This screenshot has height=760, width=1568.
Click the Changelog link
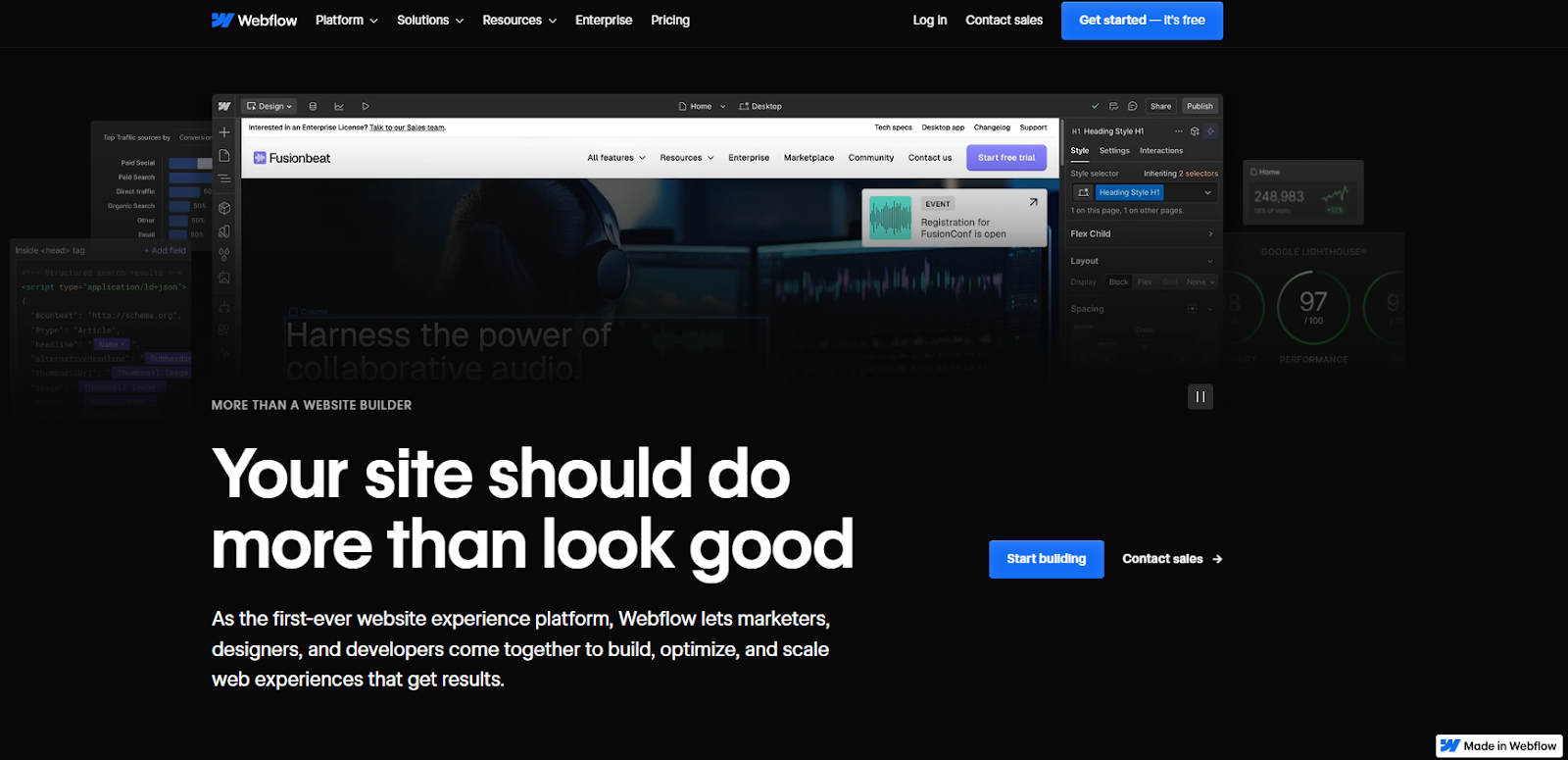click(992, 127)
